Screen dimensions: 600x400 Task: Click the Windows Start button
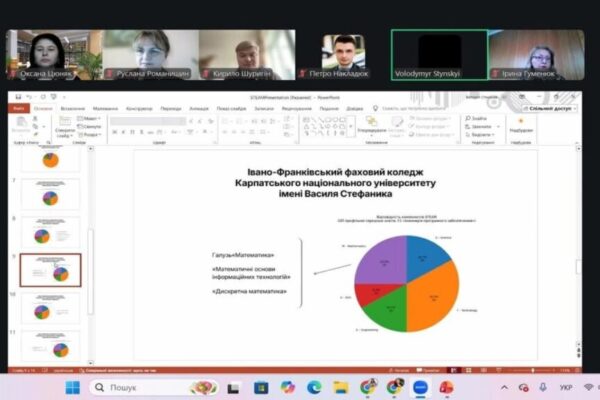pos(72,387)
